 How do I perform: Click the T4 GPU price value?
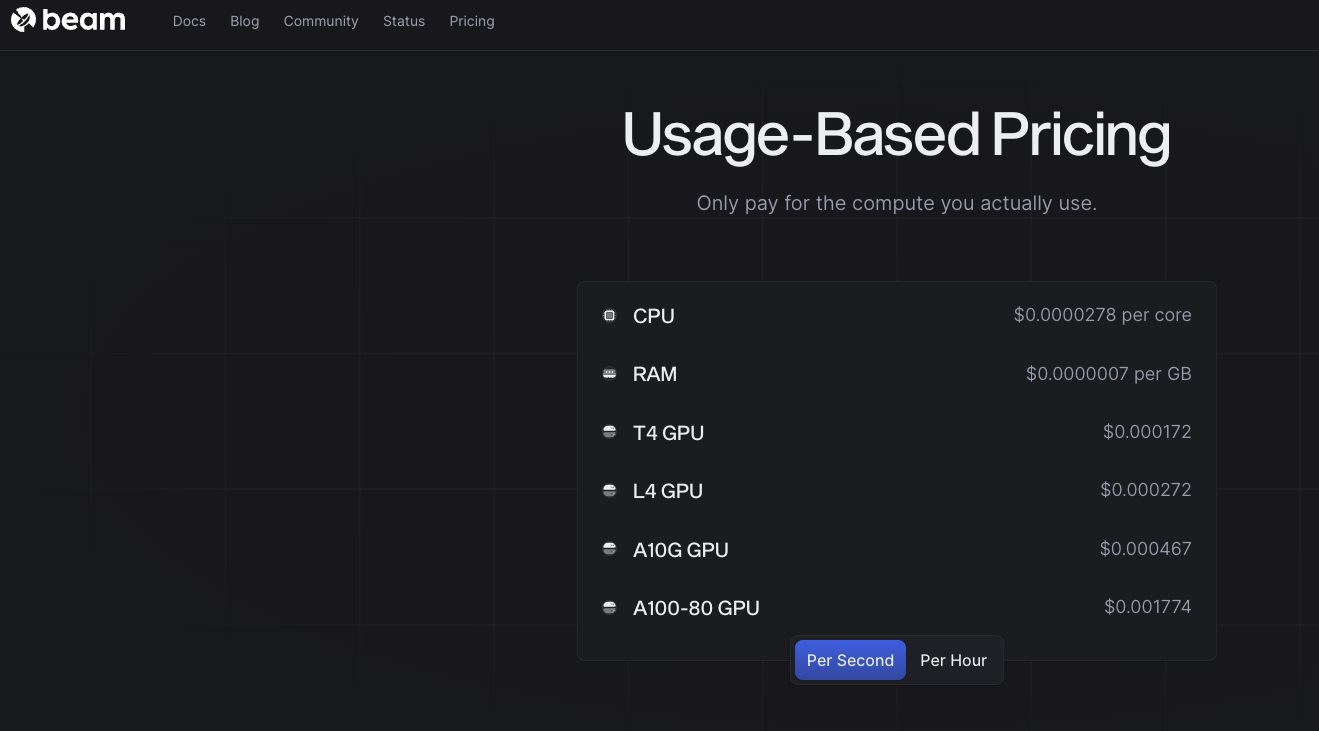coord(1147,432)
